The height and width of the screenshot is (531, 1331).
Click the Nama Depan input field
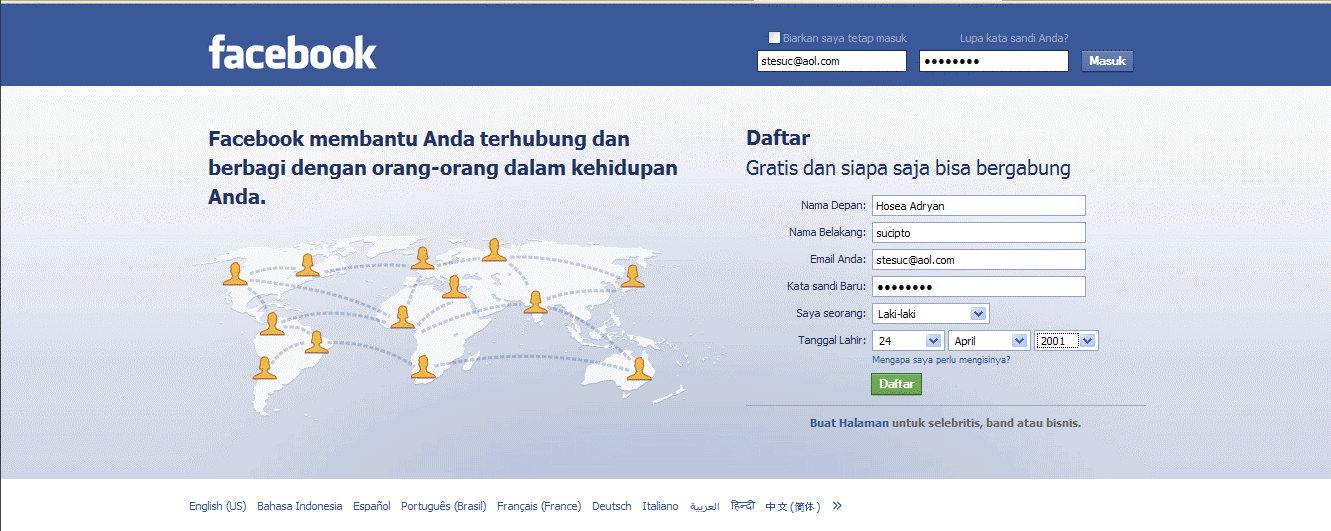(978, 206)
